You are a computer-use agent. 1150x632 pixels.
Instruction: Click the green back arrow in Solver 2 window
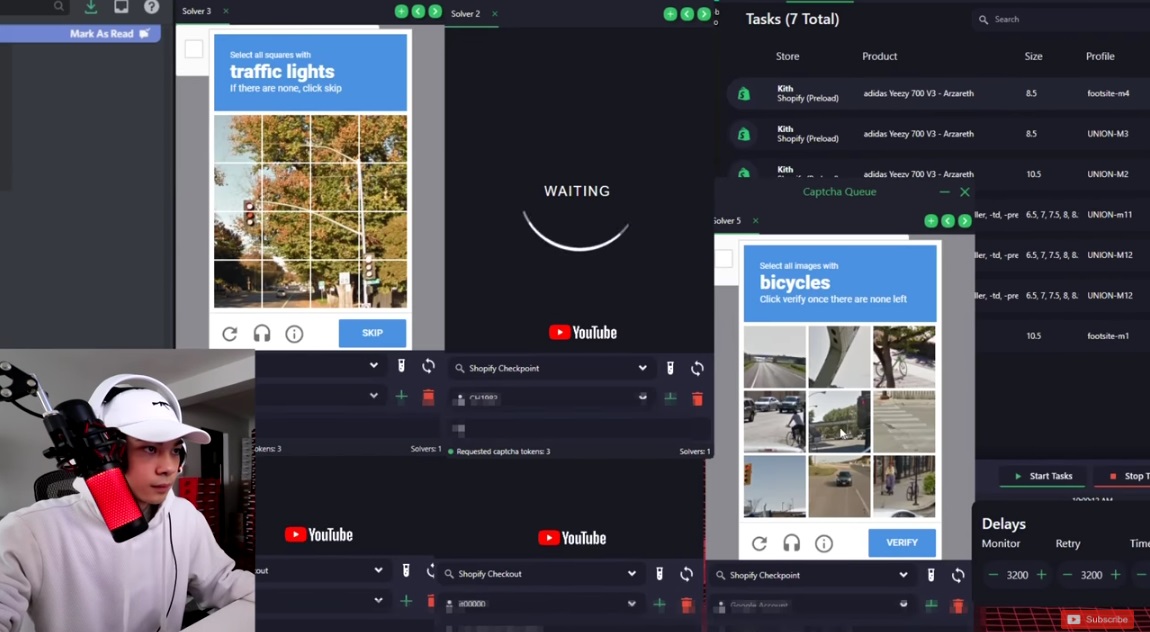click(686, 14)
